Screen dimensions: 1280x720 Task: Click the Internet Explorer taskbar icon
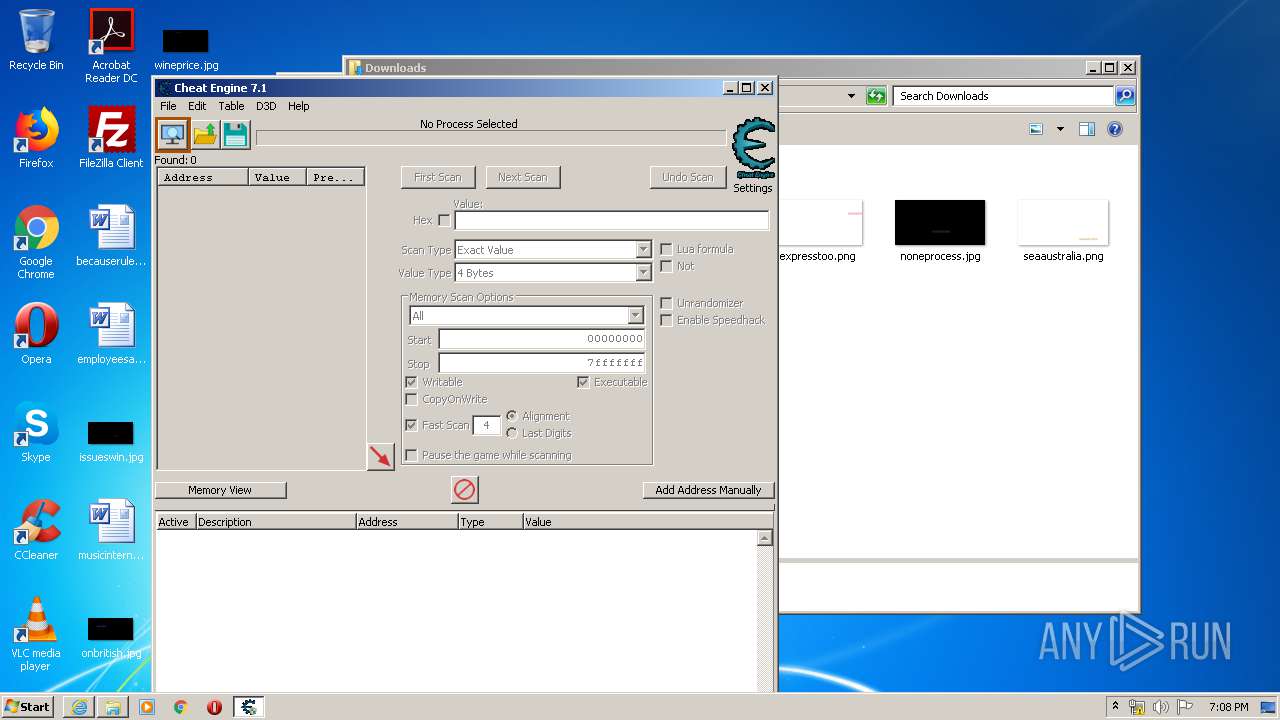79,707
